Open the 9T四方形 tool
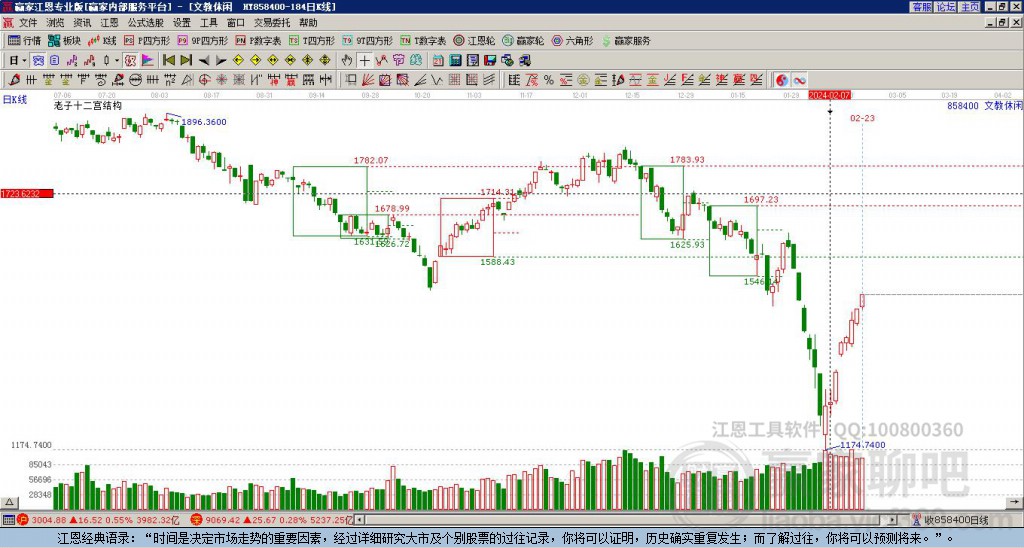The width and height of the screenshot is (1024, 548). [367, 40]
